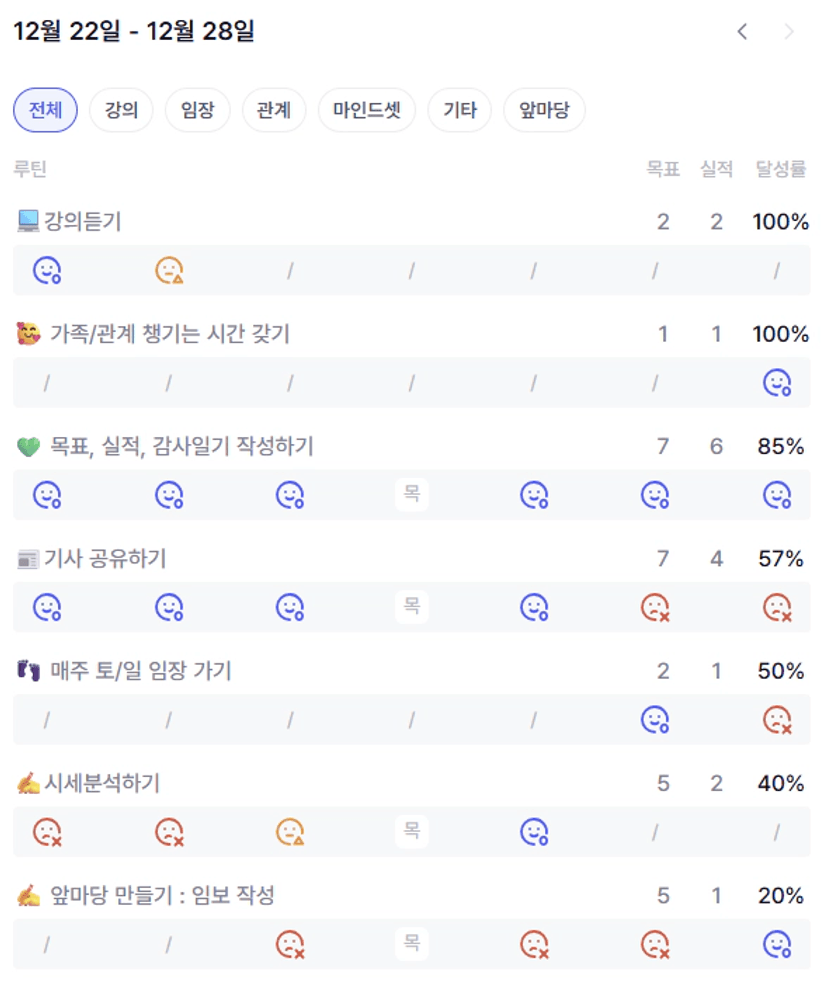The image size is (827, 994).
Task: Click the 12월 22일 - 12월 28일 date range
Action: pos(134,32)
